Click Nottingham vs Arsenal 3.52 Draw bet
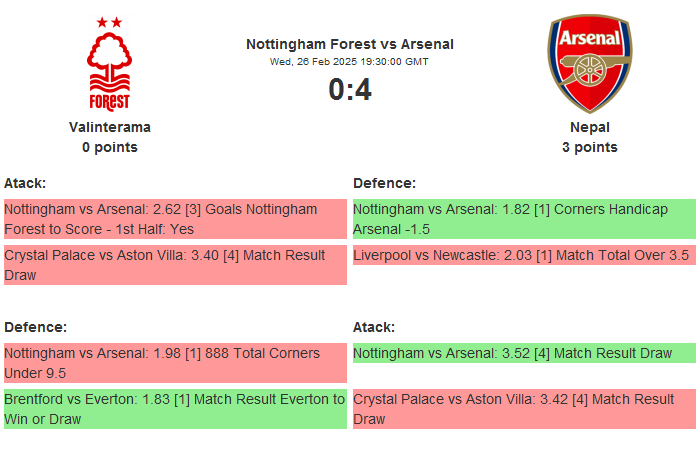This screenshot has height=460, width=700. point(524,353)
